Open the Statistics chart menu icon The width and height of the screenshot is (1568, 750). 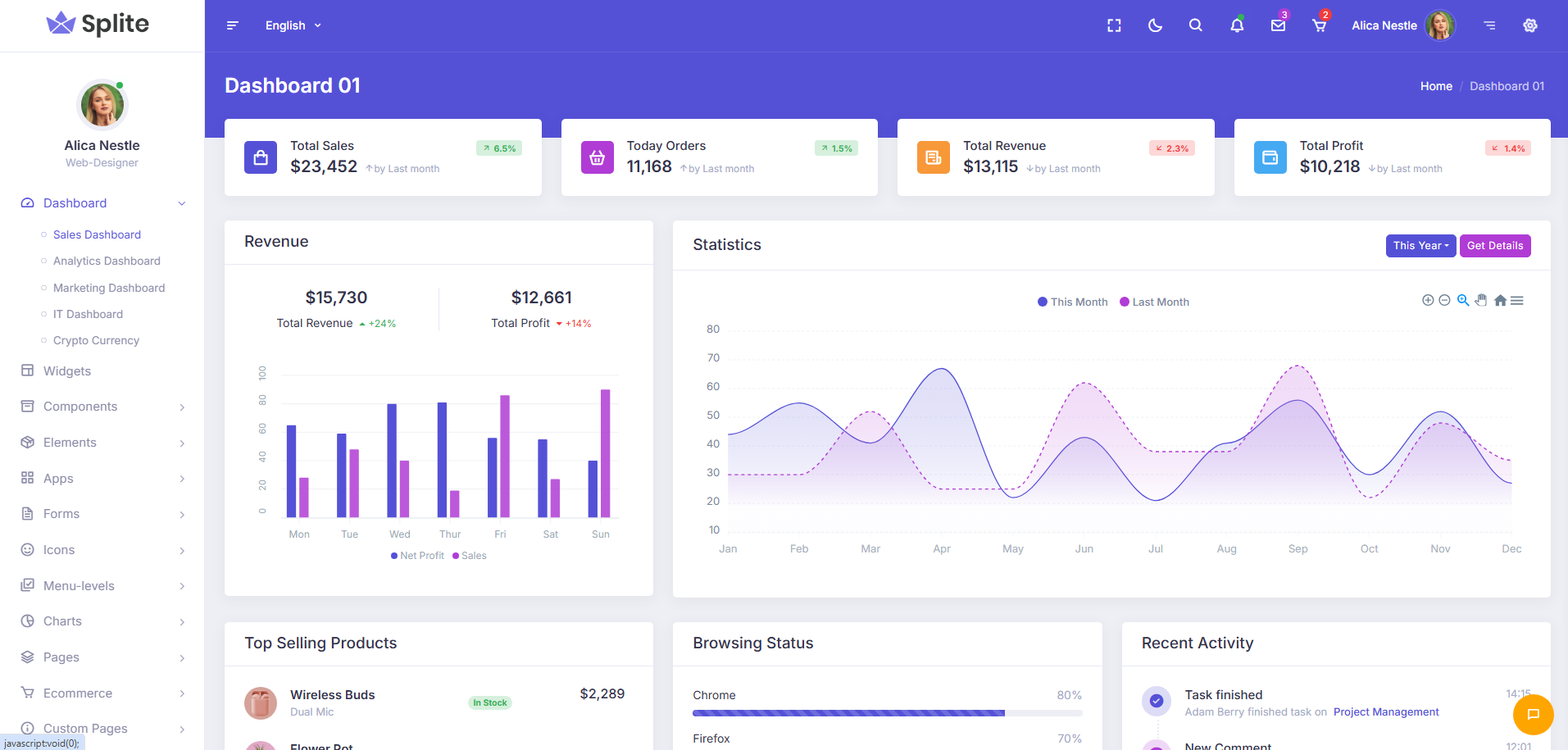pyautogui.click(x=1517, y=300)
